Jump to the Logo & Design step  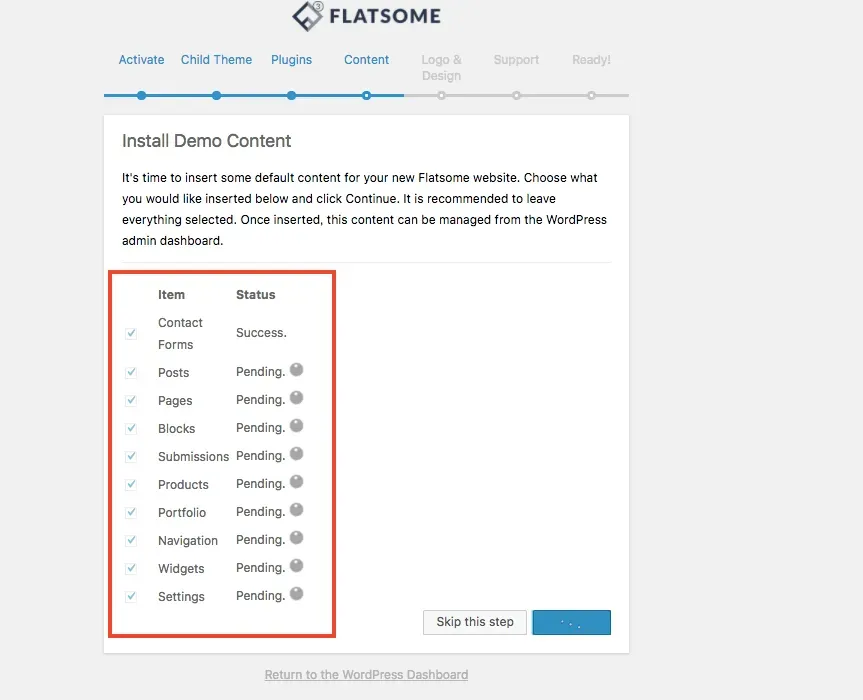[441, 68]
